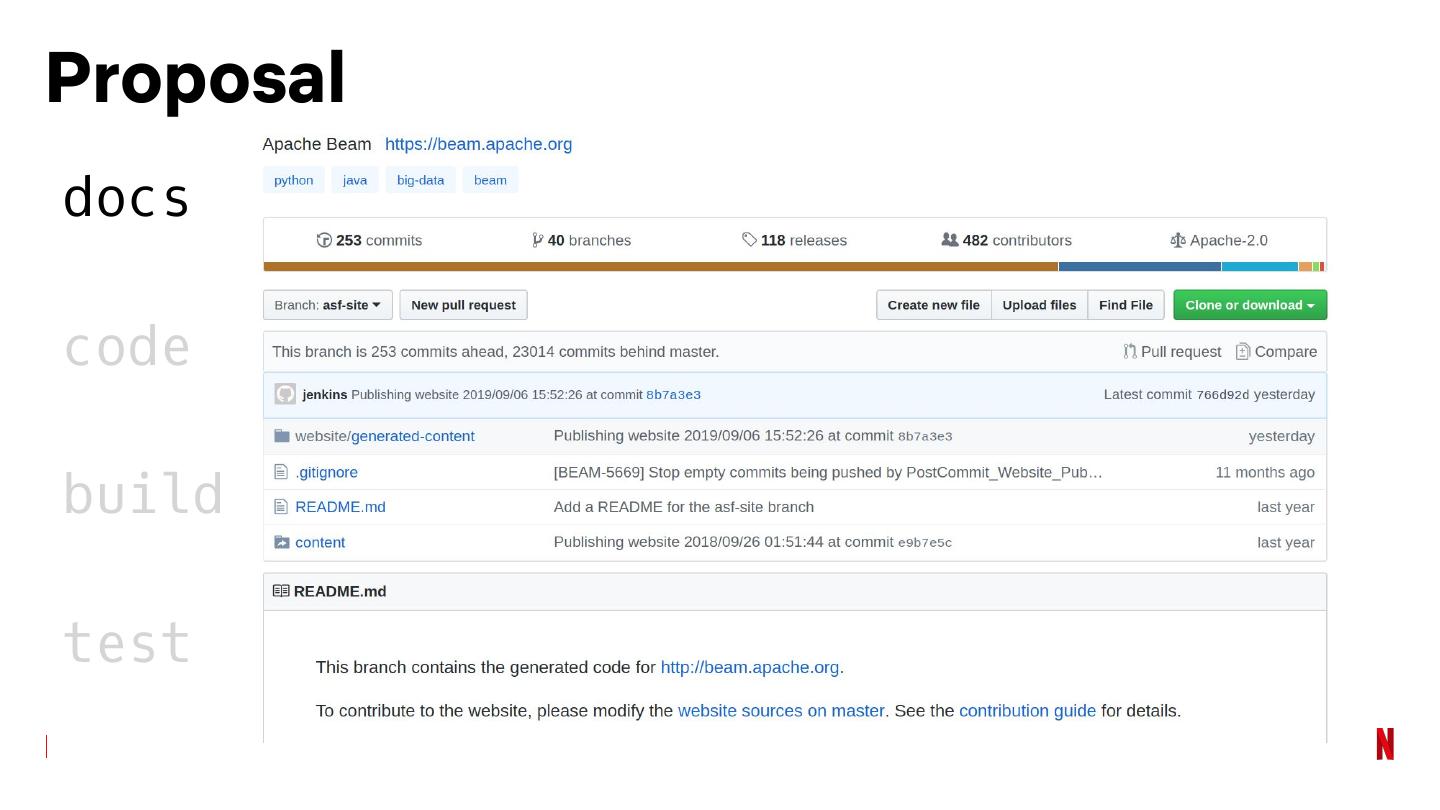The width and height of the screenshot is (1440, 810).
Task: Open the 2018/09/26 publishing website commit message
Action: tap(753, 542)
